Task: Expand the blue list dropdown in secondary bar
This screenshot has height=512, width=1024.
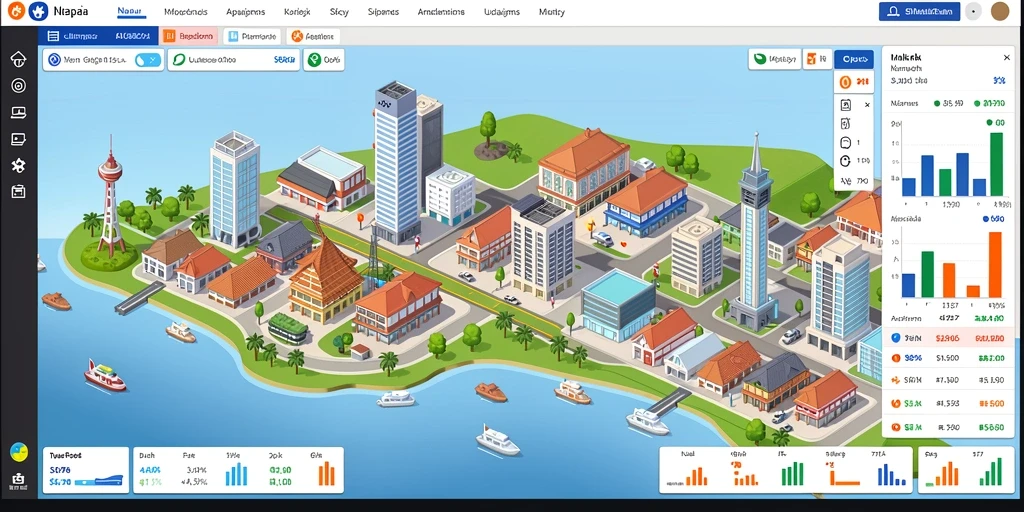Action: 98,37
